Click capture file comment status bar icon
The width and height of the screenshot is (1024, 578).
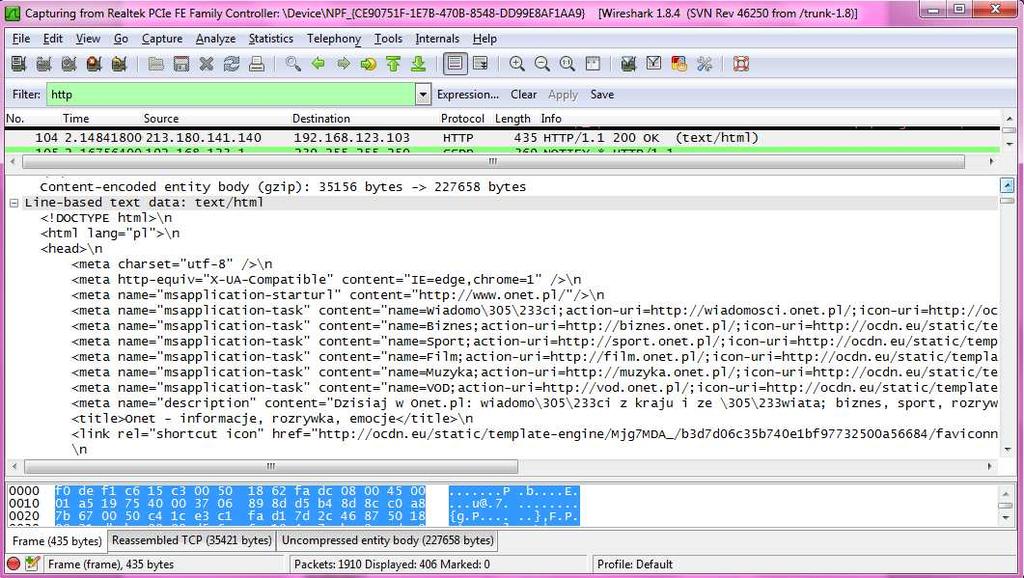pyautogui.click(x=32, y=564)
